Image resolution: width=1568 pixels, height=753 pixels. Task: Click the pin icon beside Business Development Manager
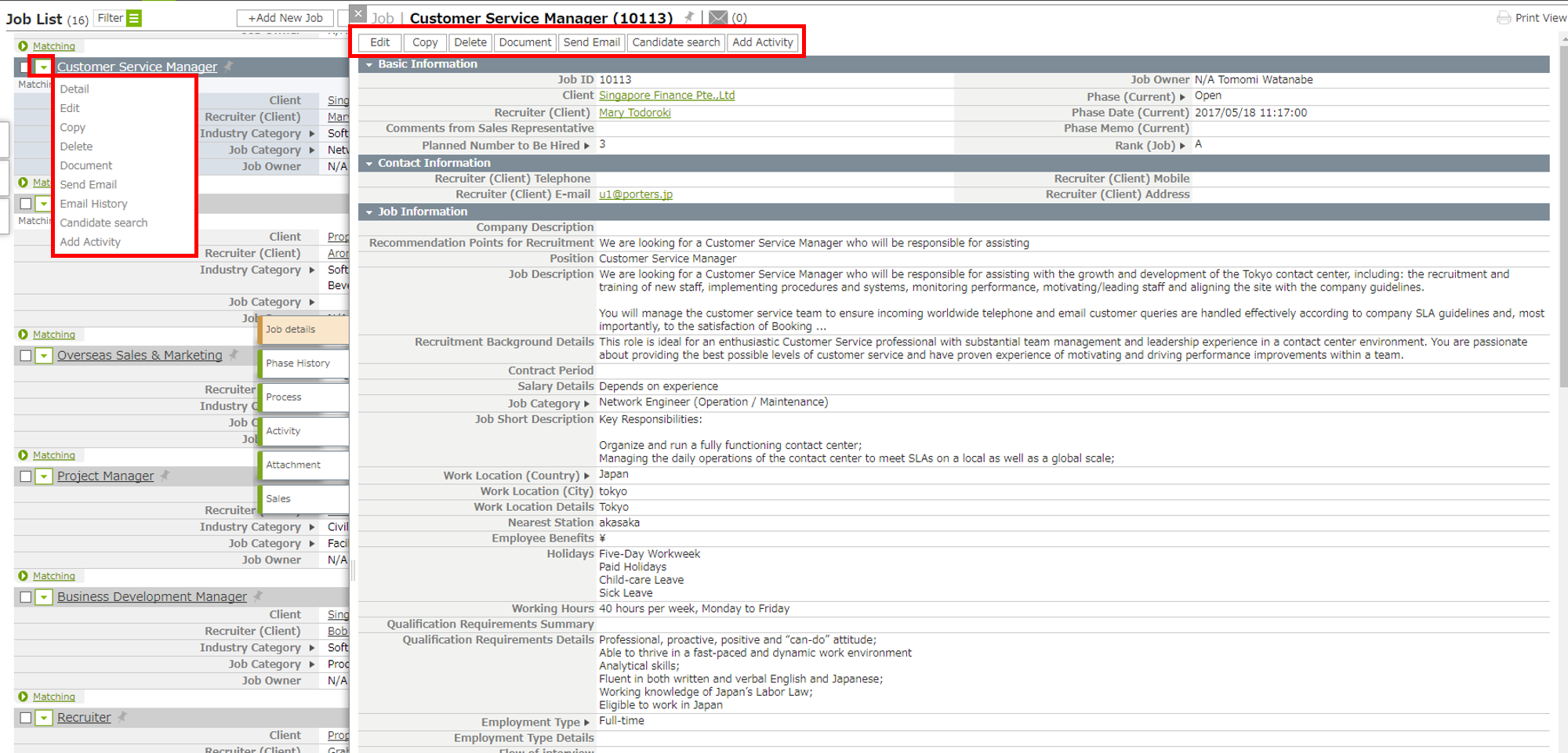point(256,596)
